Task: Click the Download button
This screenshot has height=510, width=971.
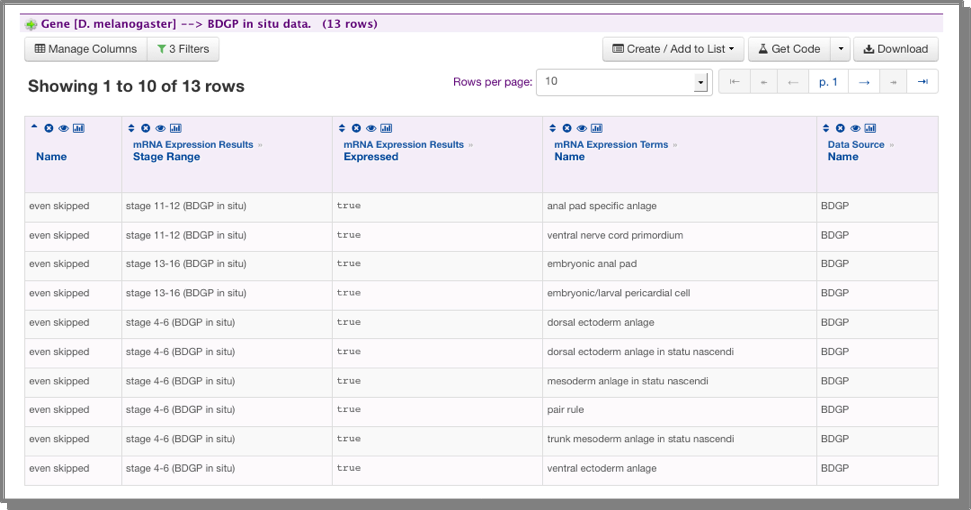Action: click(895, 49)
